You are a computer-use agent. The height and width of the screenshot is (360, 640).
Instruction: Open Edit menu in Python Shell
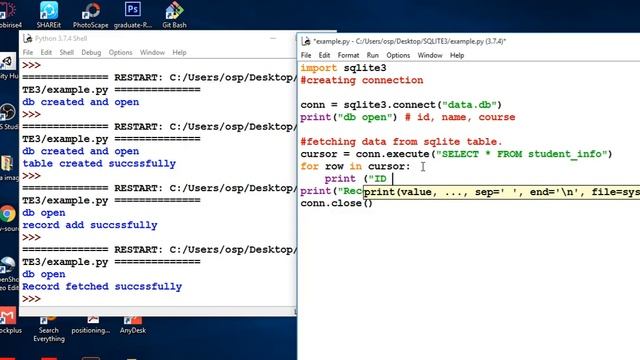pos(46,52)
